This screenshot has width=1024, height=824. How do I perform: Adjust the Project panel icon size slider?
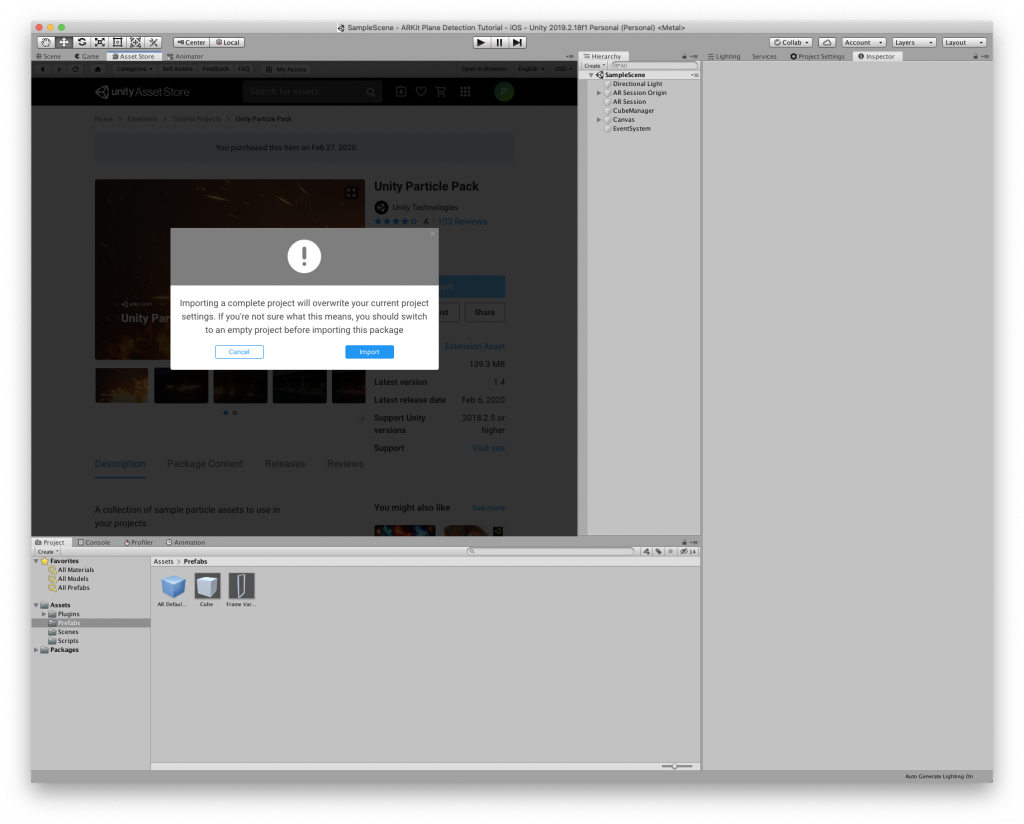click(676, 767)
